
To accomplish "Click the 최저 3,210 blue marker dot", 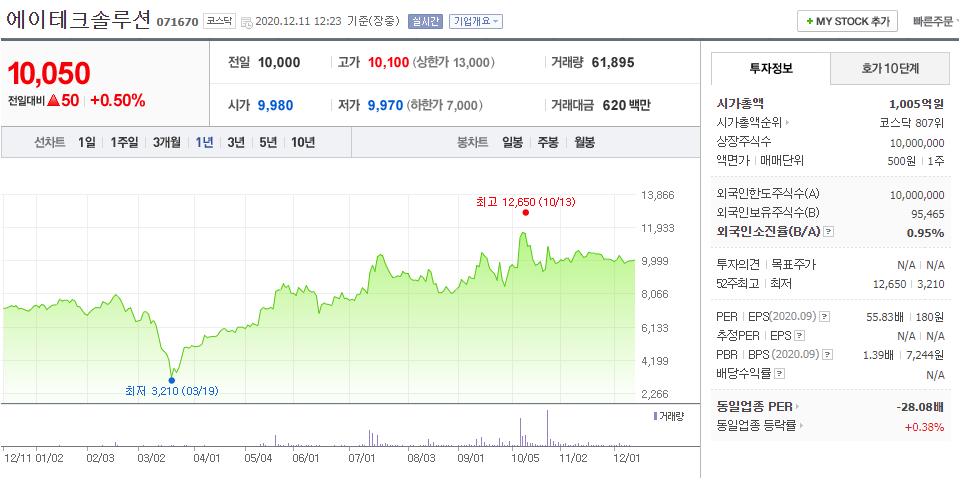I will pos(171,380).
